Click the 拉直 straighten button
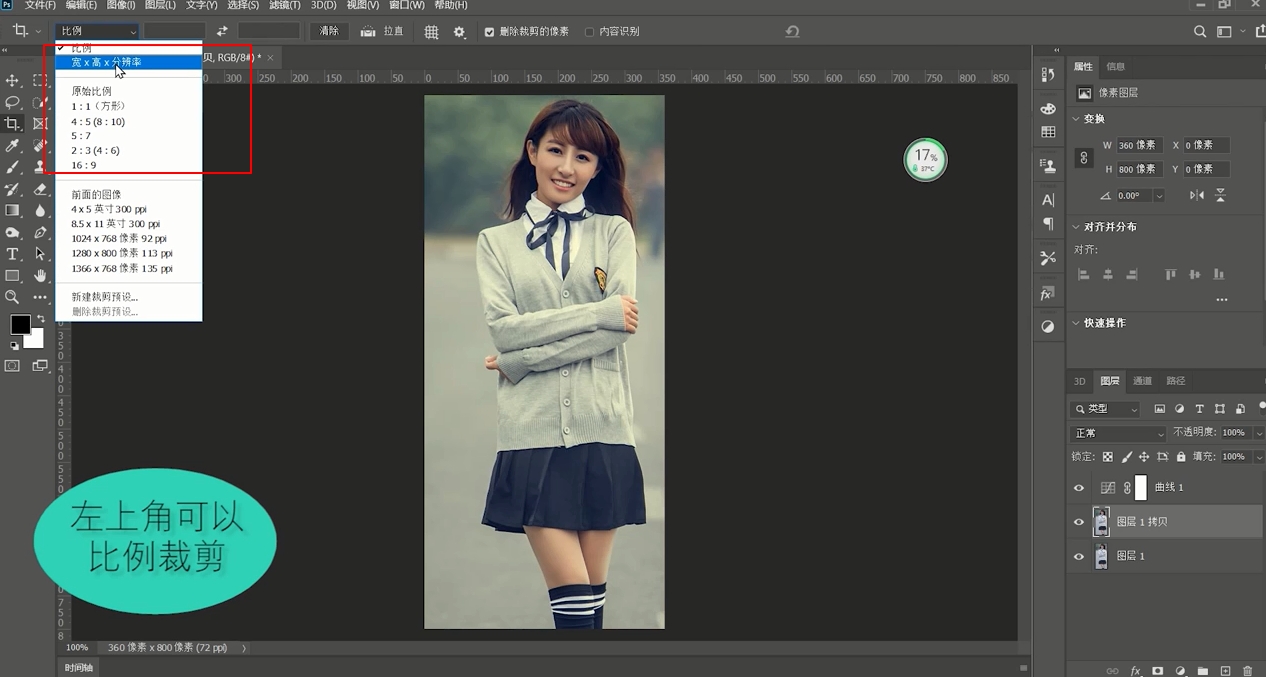 click(x=382, y=32)
